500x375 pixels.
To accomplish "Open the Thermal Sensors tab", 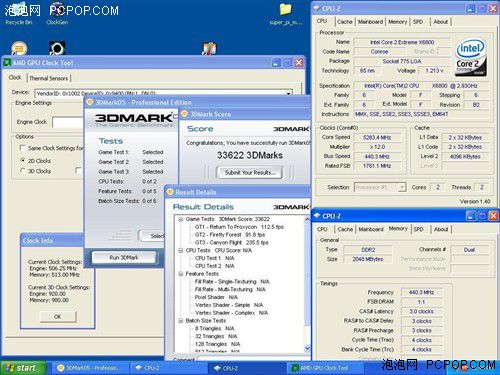I will [49, 78].
